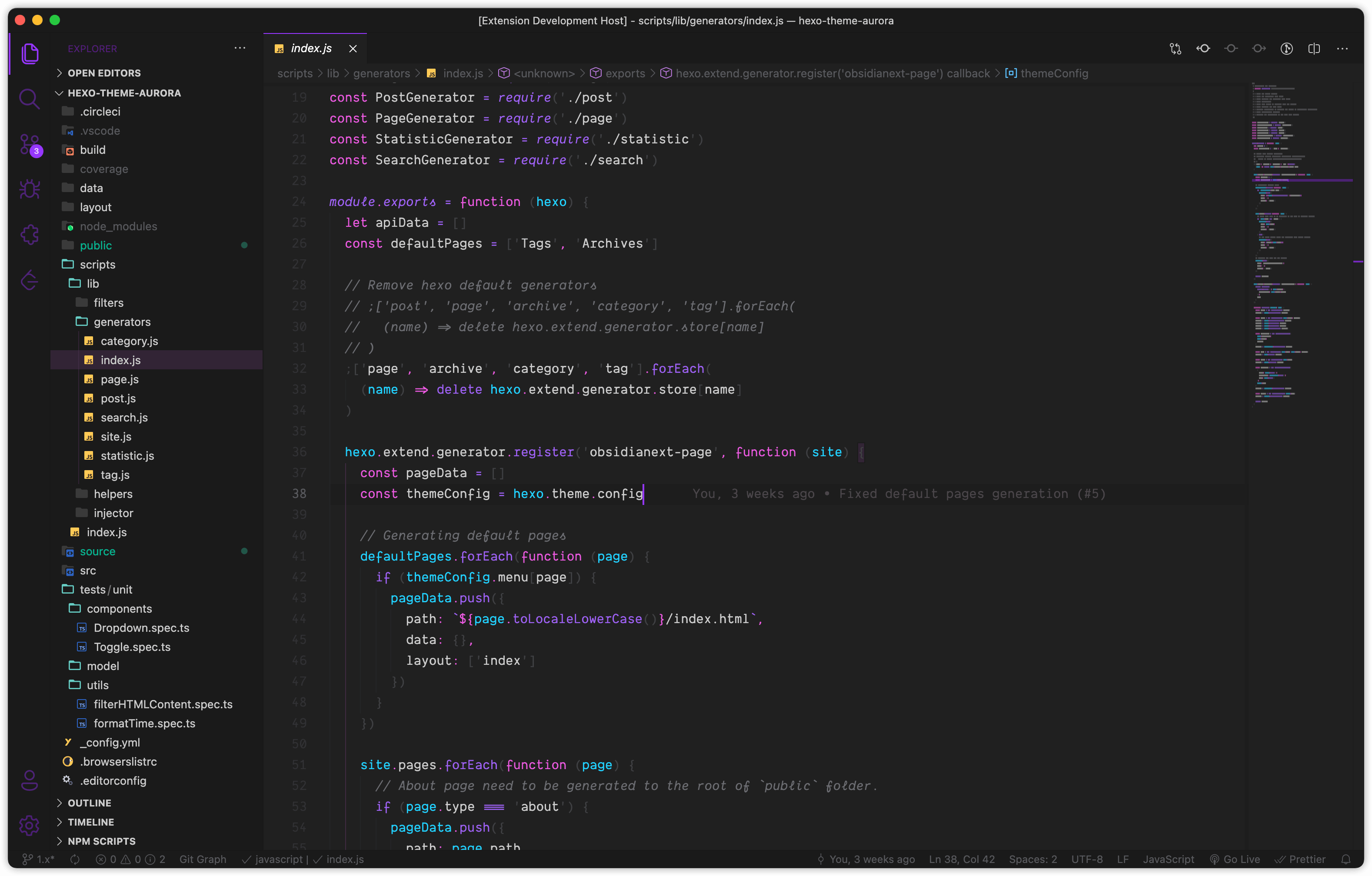Change the LF end-of-line sequence
This screenshot has width=1372, height=876.
1122,859
